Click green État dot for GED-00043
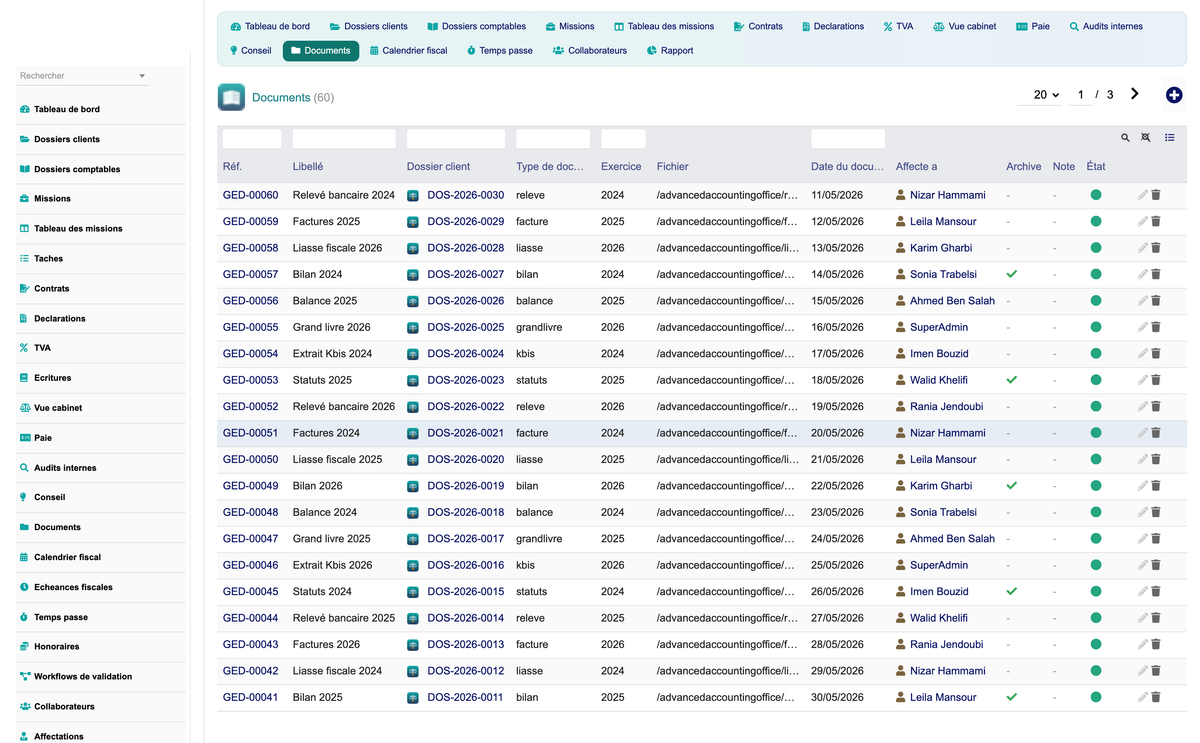Image resolution: width=1200 pixels, height=743 pixels. pyautogui.click(x=1096, y=644)
